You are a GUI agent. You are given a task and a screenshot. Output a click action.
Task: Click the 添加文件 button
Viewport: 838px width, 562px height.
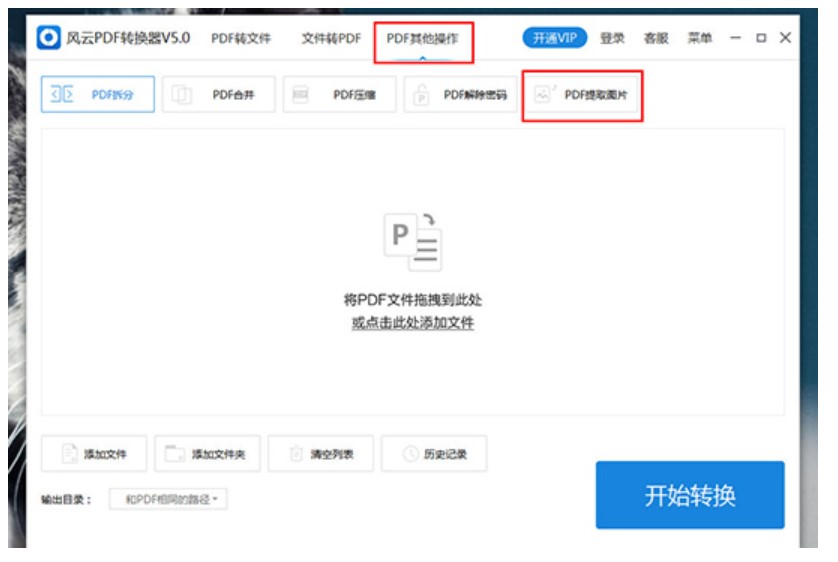[x=94, y=454]
